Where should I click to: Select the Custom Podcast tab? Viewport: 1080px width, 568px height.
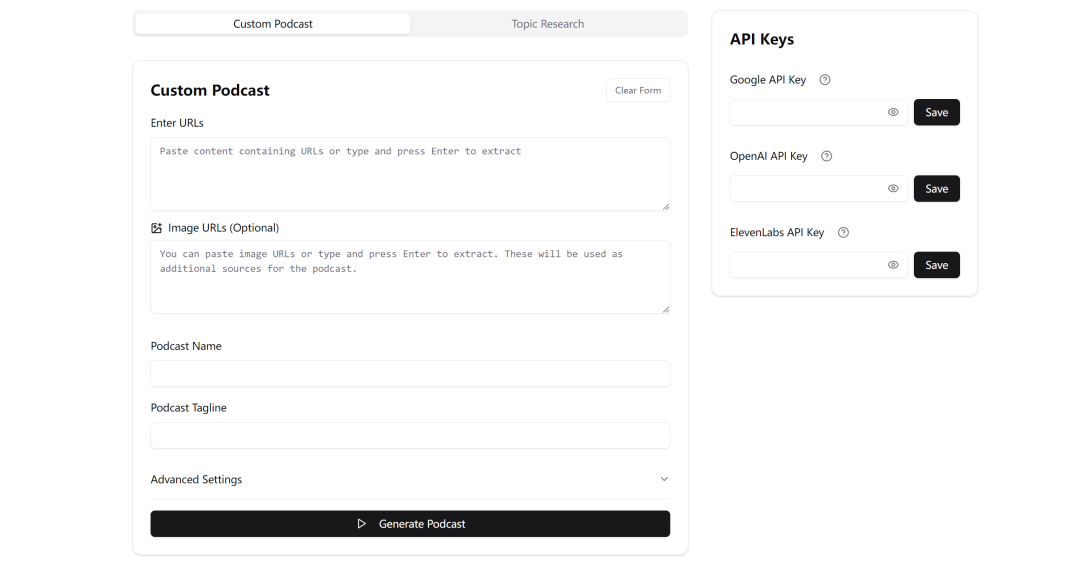tap(273, 24)
